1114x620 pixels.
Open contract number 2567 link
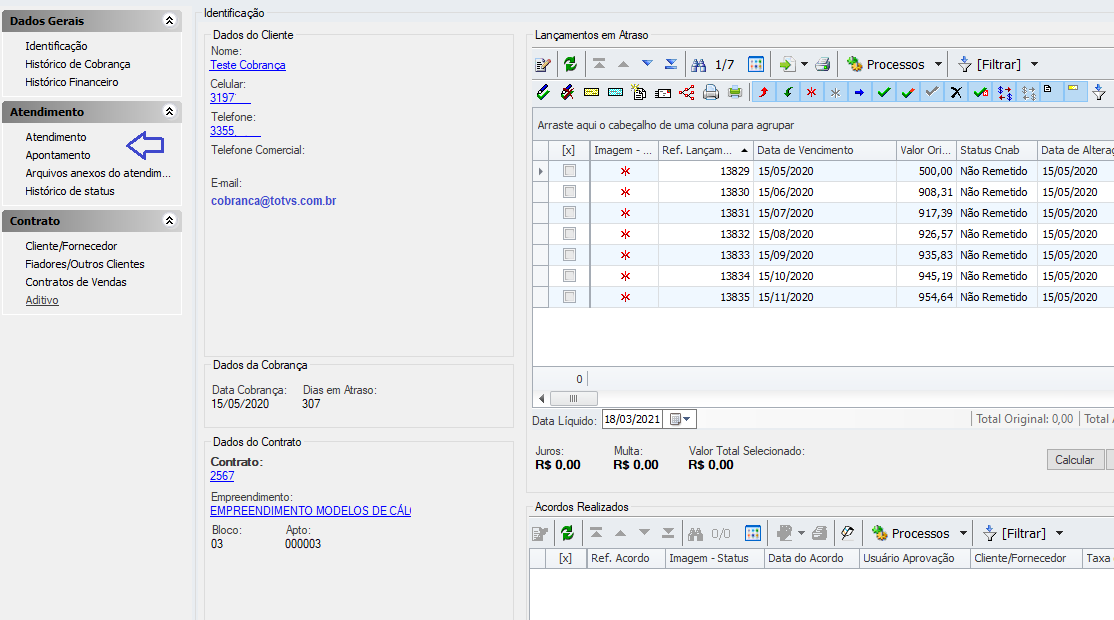pyautogui.click(x=222, y=476)
